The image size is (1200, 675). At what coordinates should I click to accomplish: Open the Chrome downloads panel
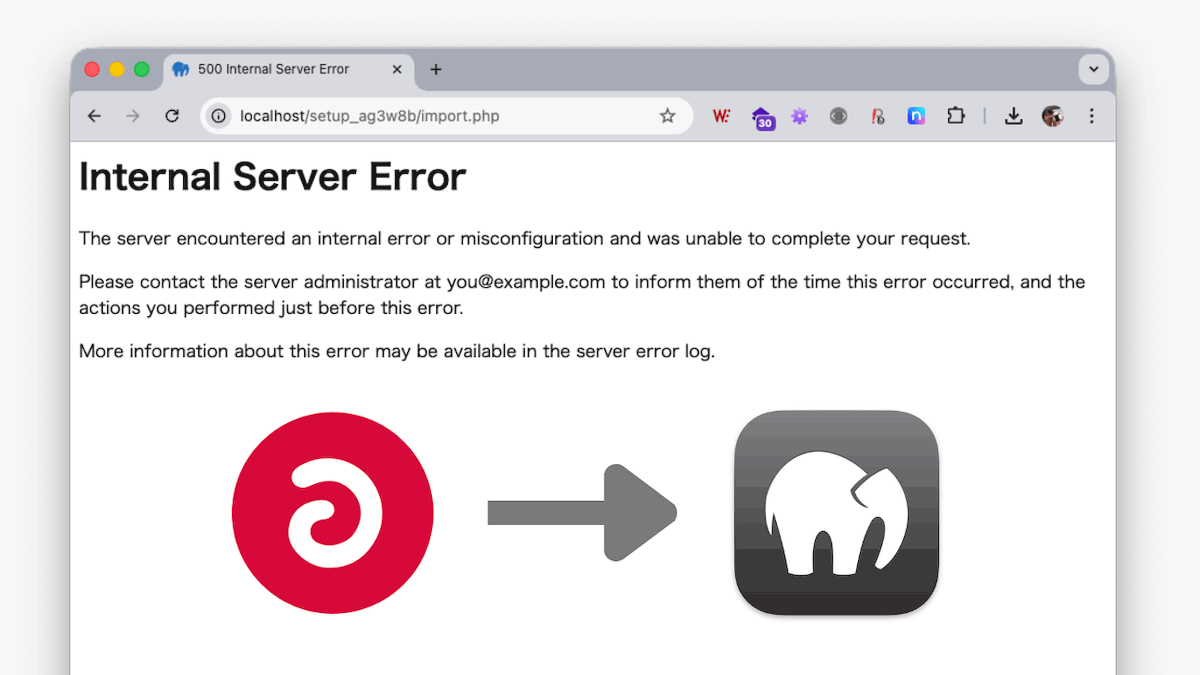click(1013, 116)
